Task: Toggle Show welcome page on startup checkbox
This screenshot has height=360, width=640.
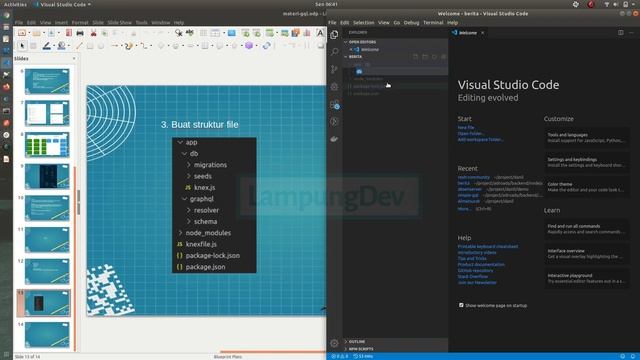Action: (461, 305)
